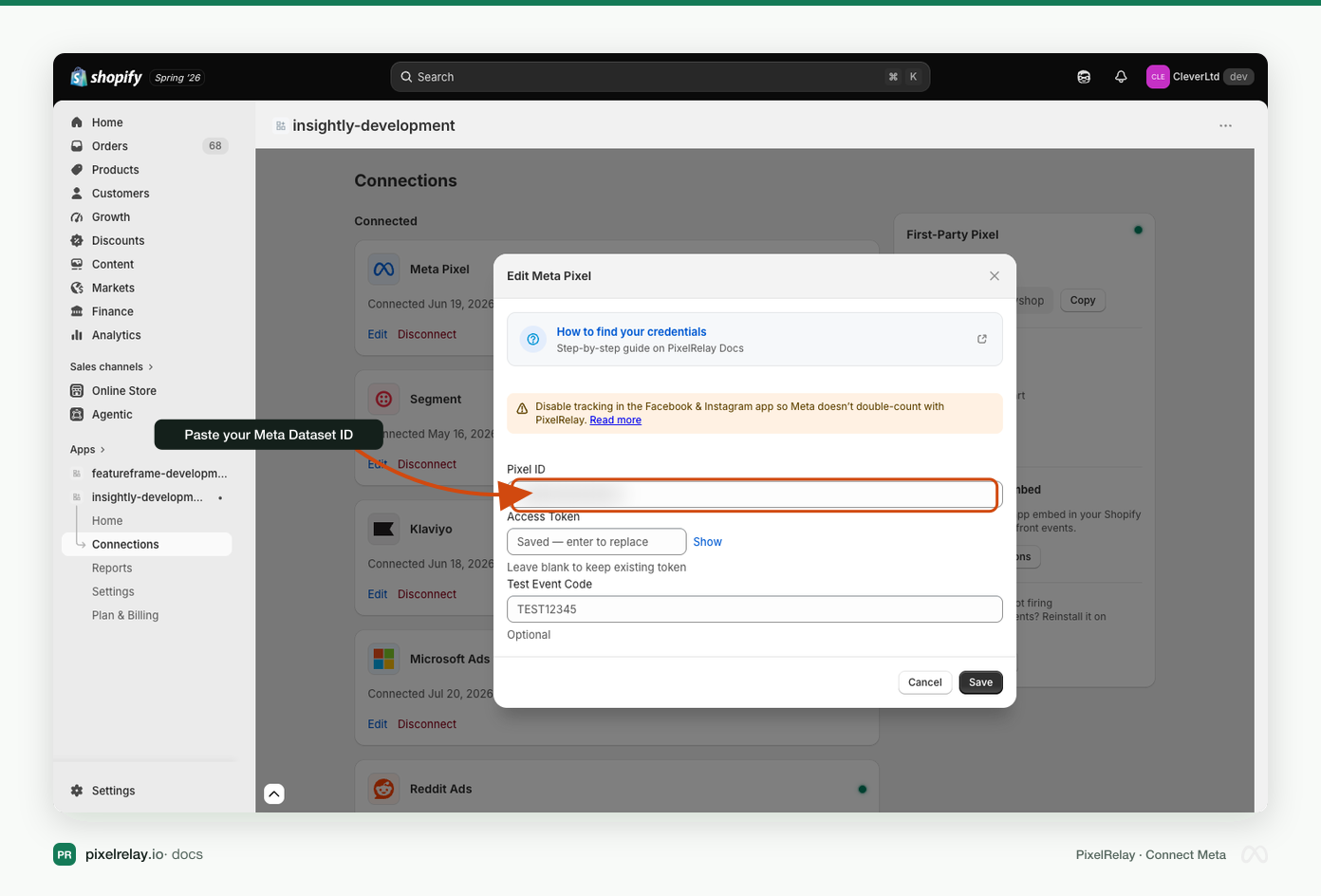Follow the Read more link in warning

615,420
